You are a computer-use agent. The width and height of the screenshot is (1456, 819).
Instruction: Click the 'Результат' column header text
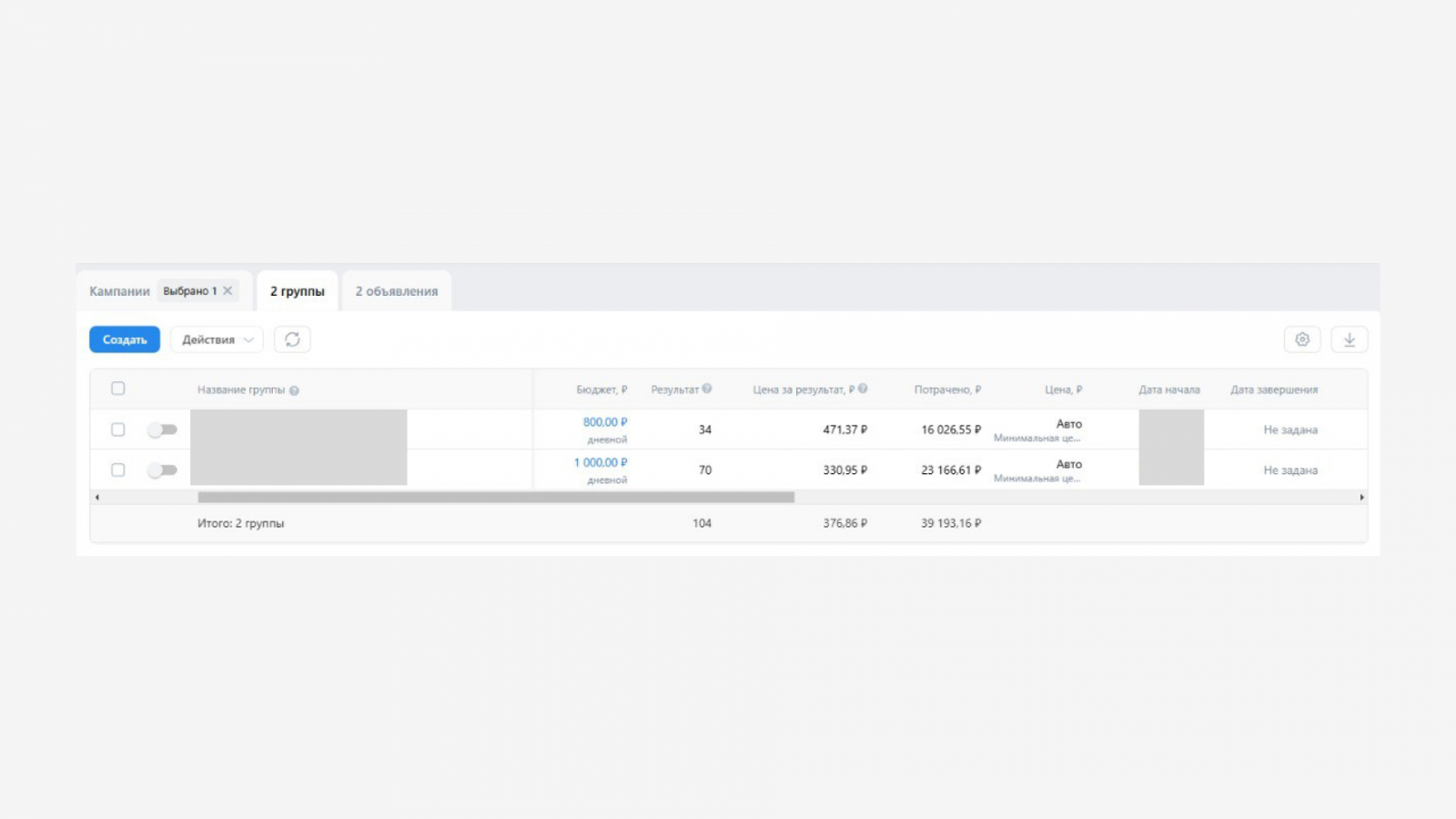tap(674, 389)
